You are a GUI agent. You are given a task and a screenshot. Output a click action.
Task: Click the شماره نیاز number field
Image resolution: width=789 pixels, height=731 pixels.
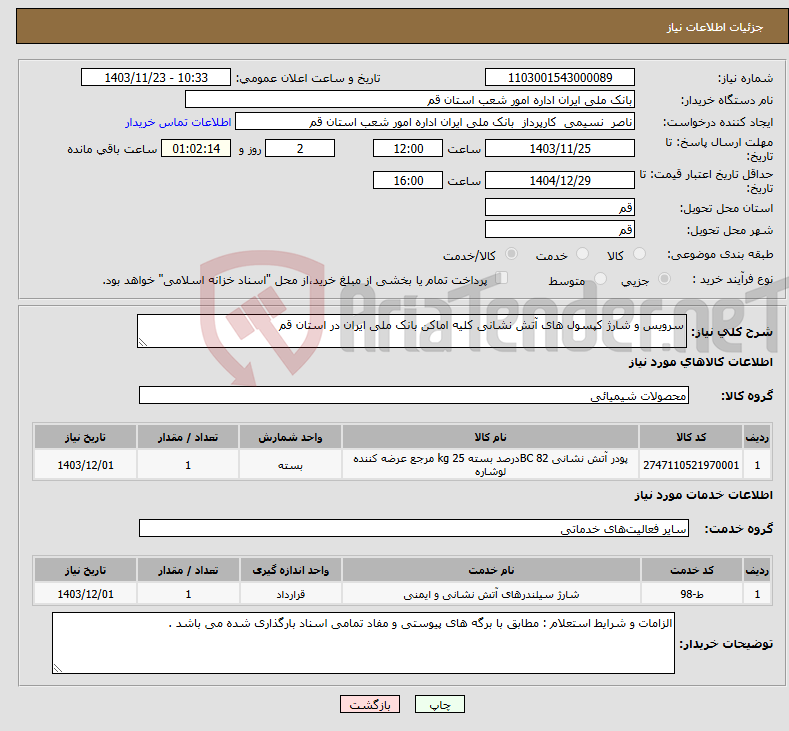click(x=559, y=78)
